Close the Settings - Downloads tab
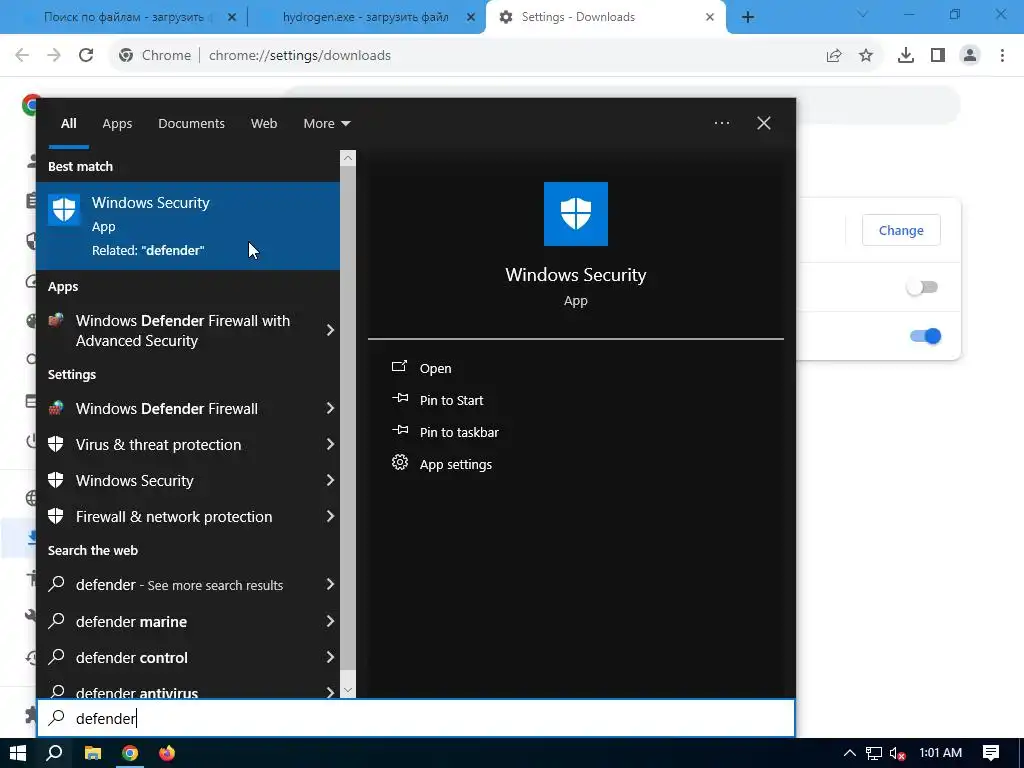 pyautogui.click(x=710, y=17)
